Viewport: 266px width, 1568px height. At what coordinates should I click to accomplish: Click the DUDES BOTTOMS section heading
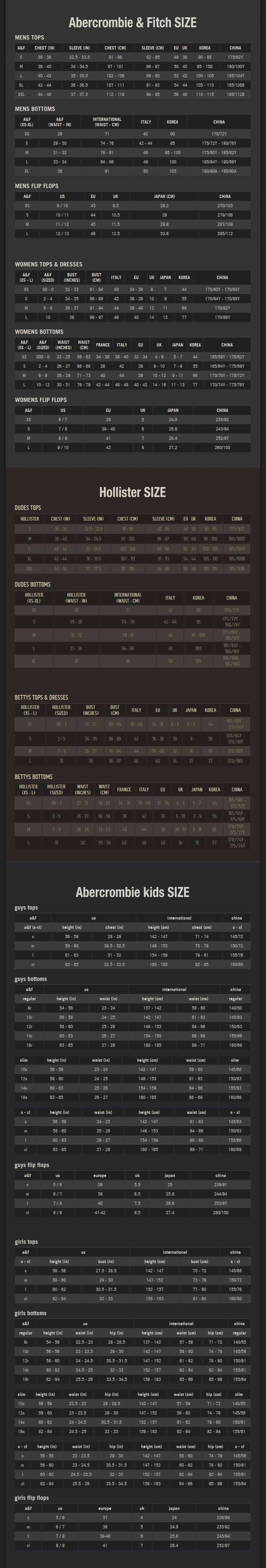(x=33, y=584)
